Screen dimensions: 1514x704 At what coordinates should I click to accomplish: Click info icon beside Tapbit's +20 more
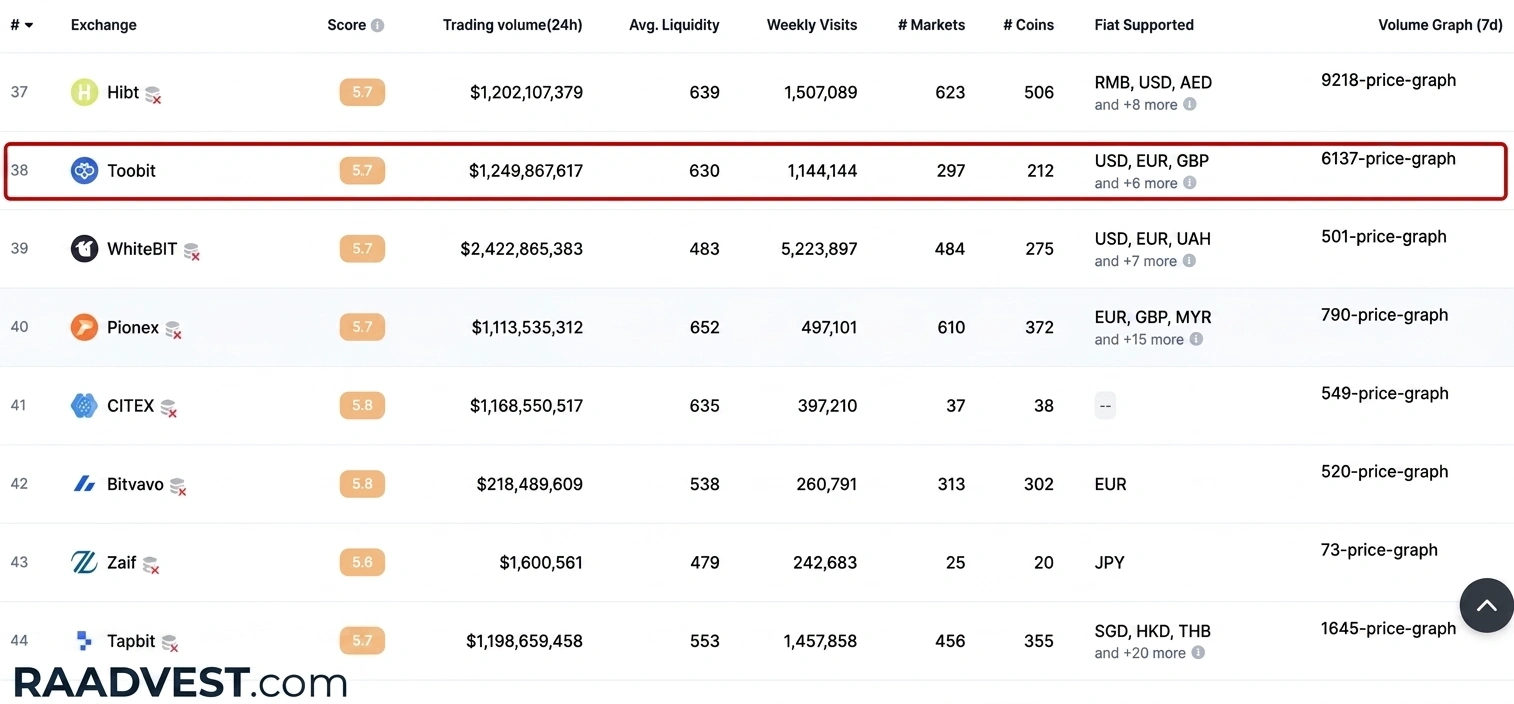click(1198, 653)
